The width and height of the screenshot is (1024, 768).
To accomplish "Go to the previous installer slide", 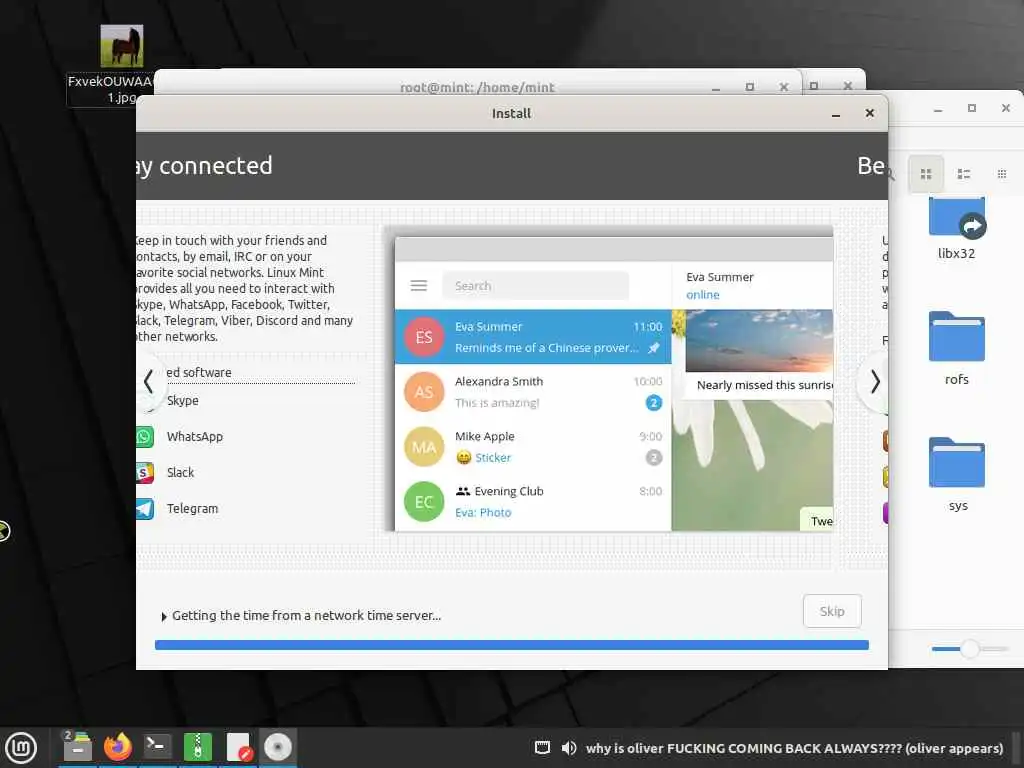I will tap(149, 381).
